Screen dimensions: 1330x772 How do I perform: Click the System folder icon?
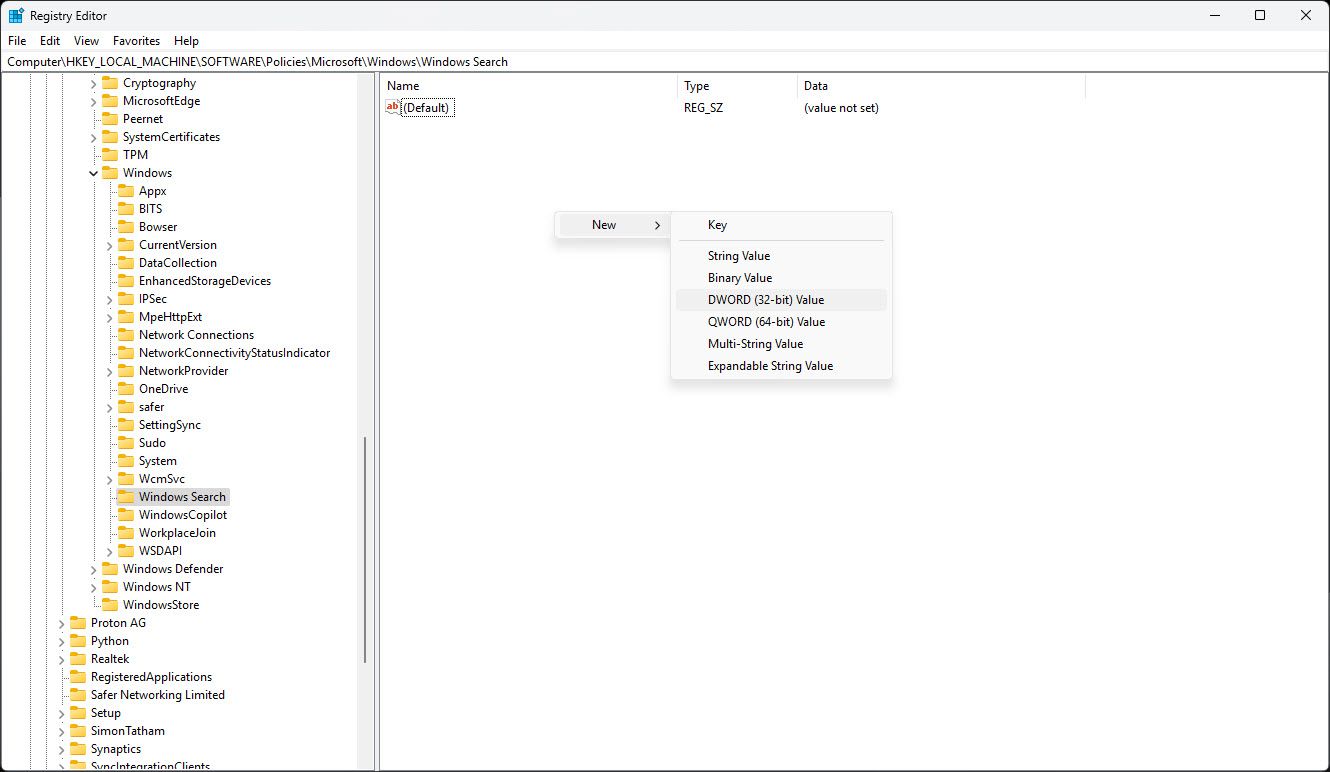[126, 461]
